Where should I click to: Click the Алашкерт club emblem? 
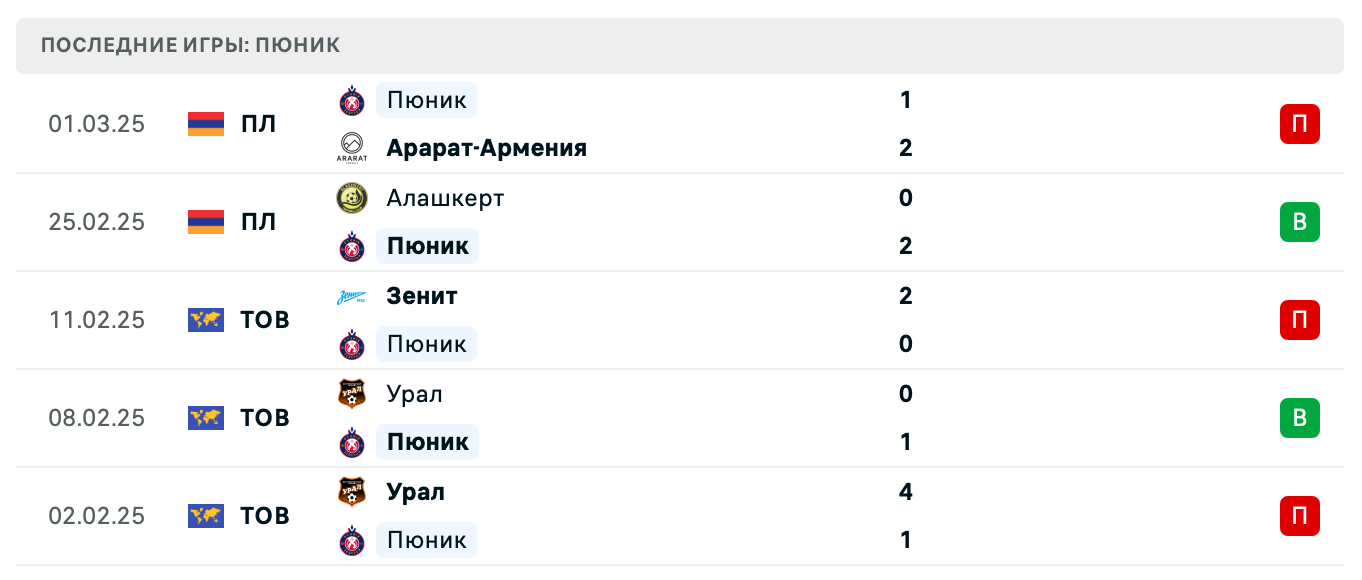tap(351, 198)
